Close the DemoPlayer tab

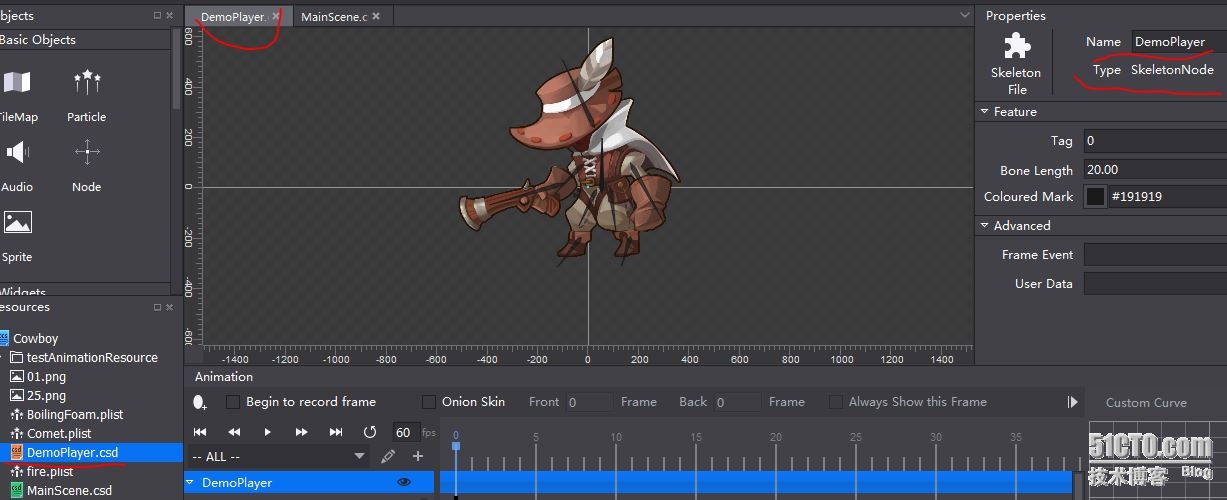[x=277, y=17]
